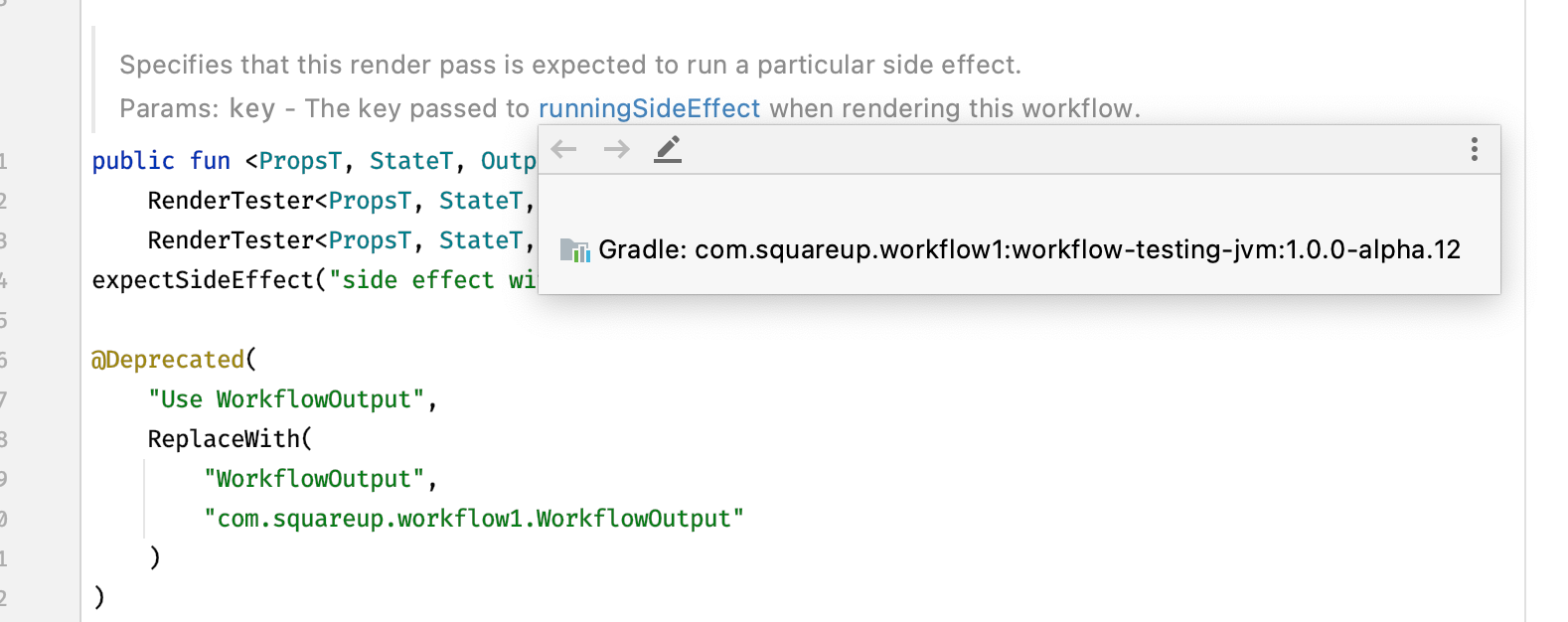
Task: Follow the runningSideEffect hyperlink
Action: 649,107
